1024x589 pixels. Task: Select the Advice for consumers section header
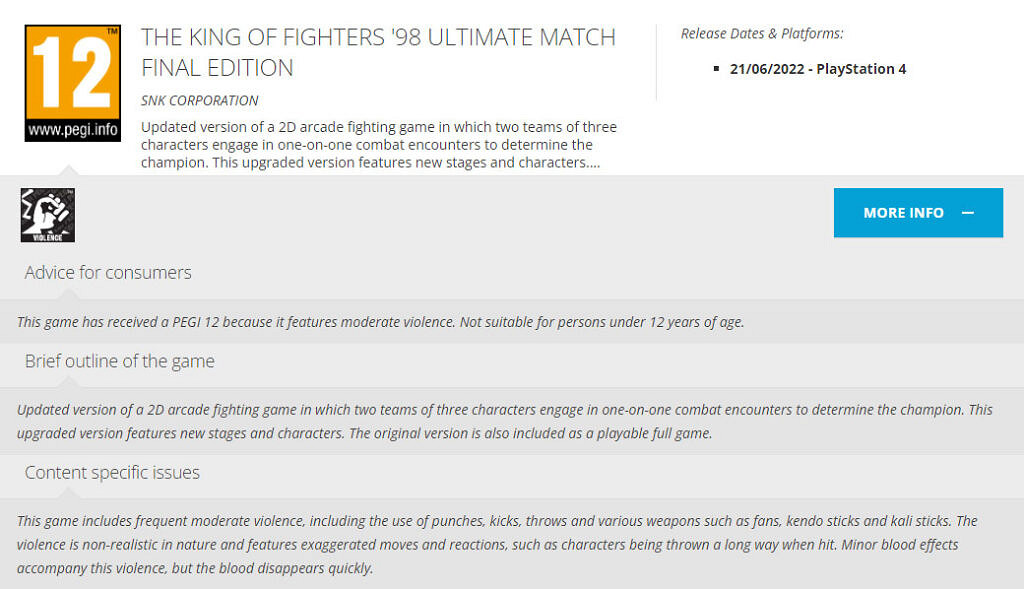(x=108, y=272)
